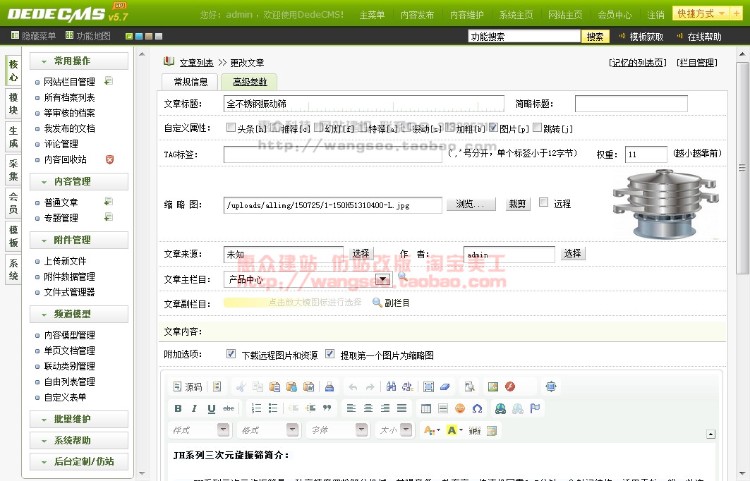Open 内容发布 in the top menu
Screen dimensions: 750x481
point(417,15)
